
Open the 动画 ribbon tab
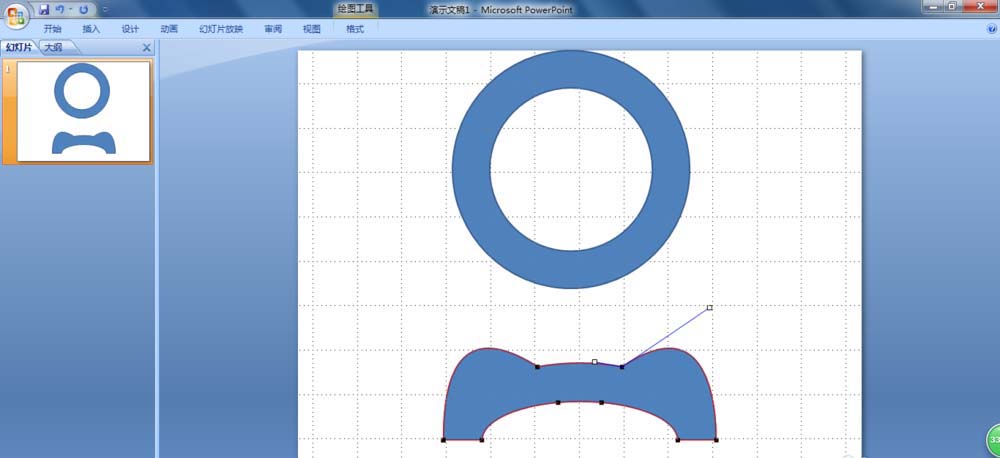[x=169, y=29]
